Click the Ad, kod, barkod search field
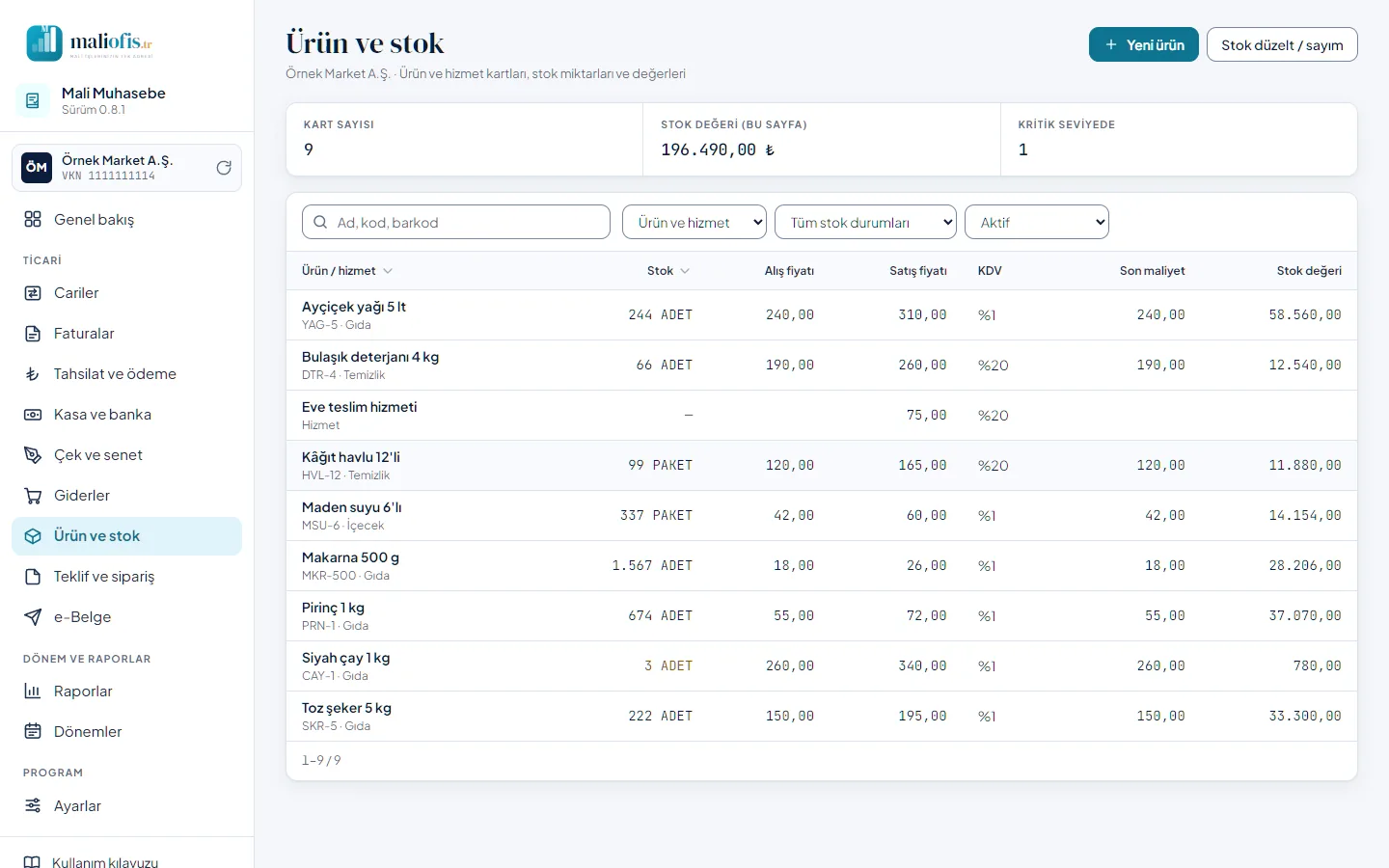This screenshot has width=1389, height=868. point(456,222)
